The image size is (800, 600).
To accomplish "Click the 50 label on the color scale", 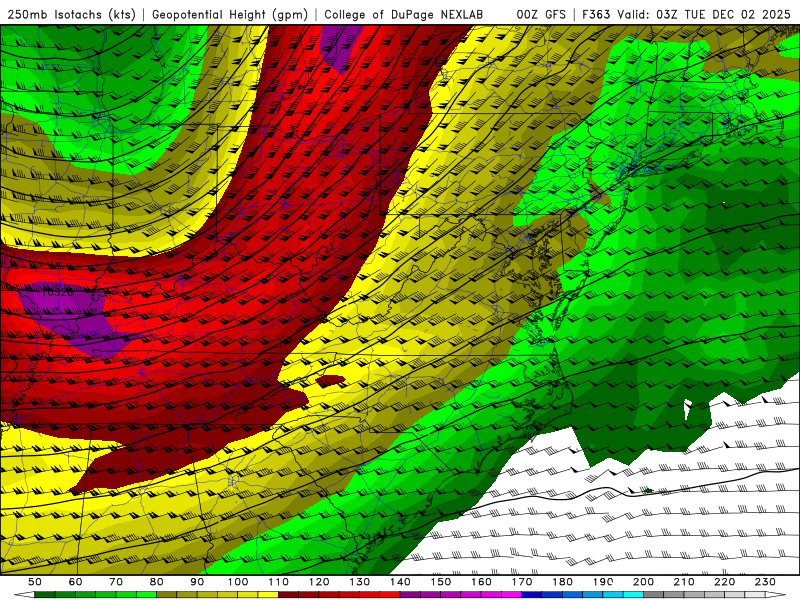I will (x=35, y=582).
